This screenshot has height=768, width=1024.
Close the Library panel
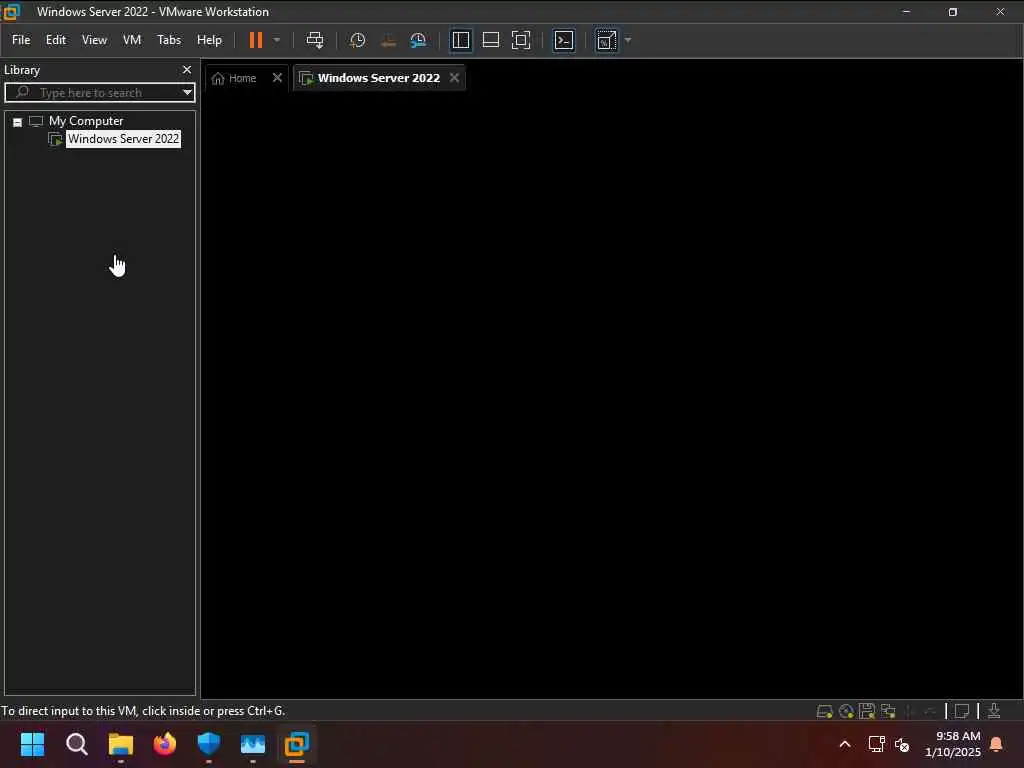coord(187,69)
